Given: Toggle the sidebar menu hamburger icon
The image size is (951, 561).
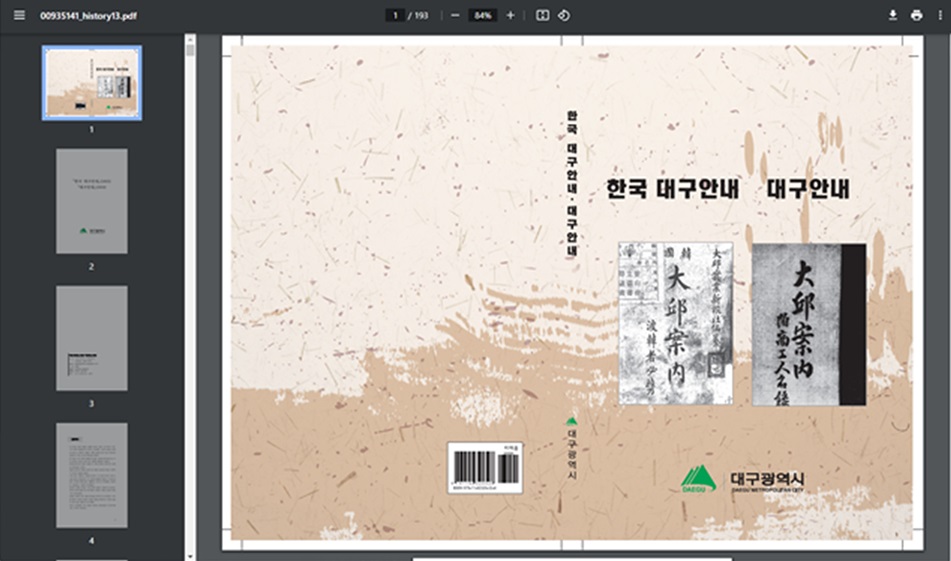Looking at the screenshot, I should pos(19,16).
